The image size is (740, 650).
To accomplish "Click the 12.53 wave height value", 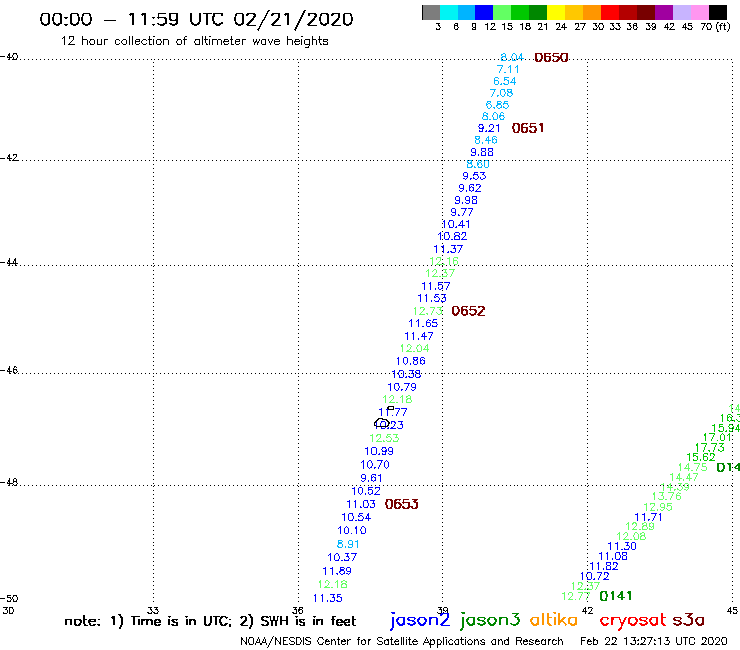I will tap(384, 438).
